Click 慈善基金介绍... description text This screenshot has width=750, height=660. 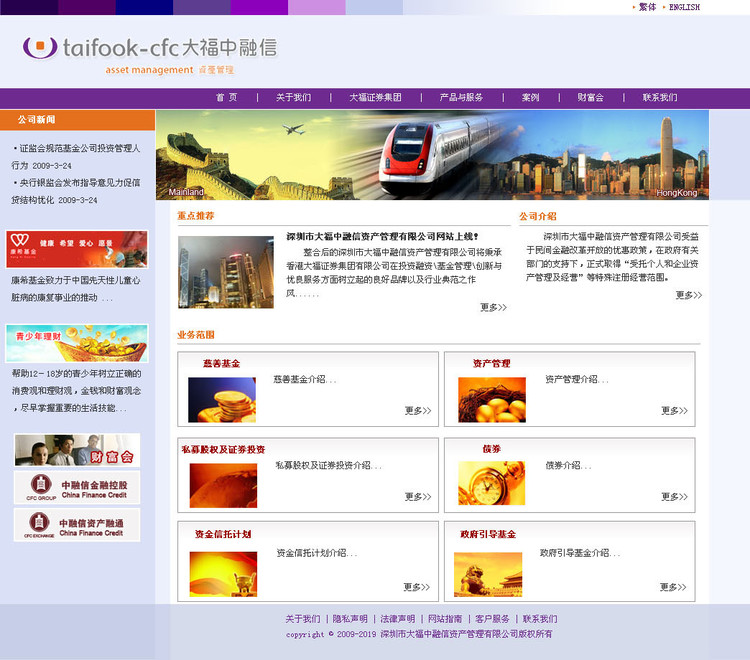tap(305, 379)
